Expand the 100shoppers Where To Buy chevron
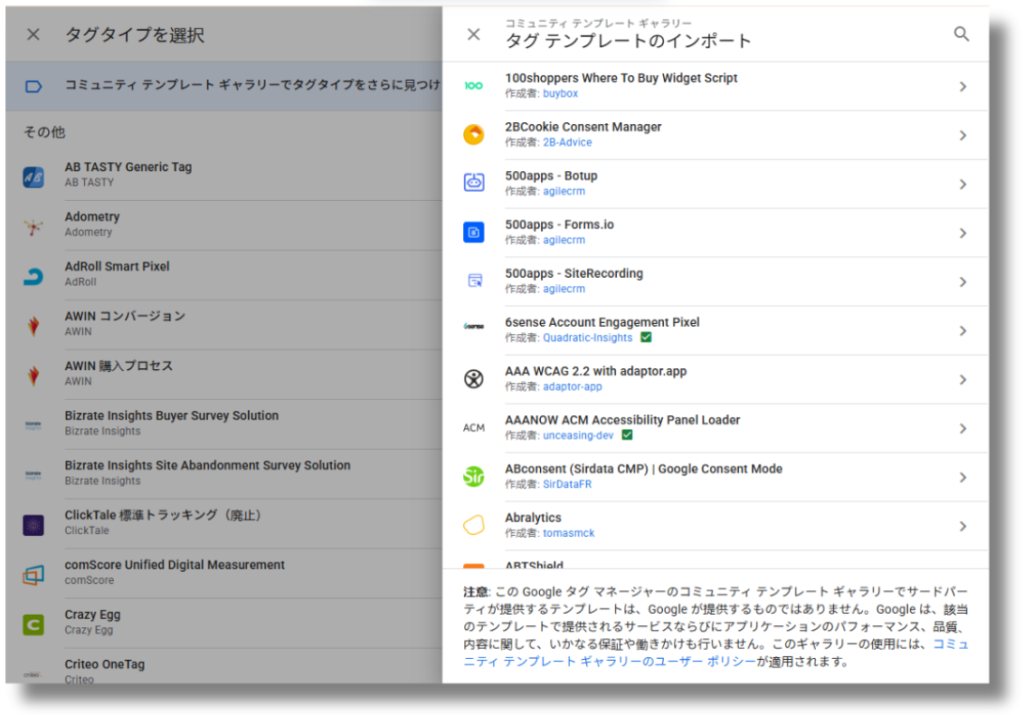The image size is (1024, 715). pyautogui.click(x=962, y=86)
